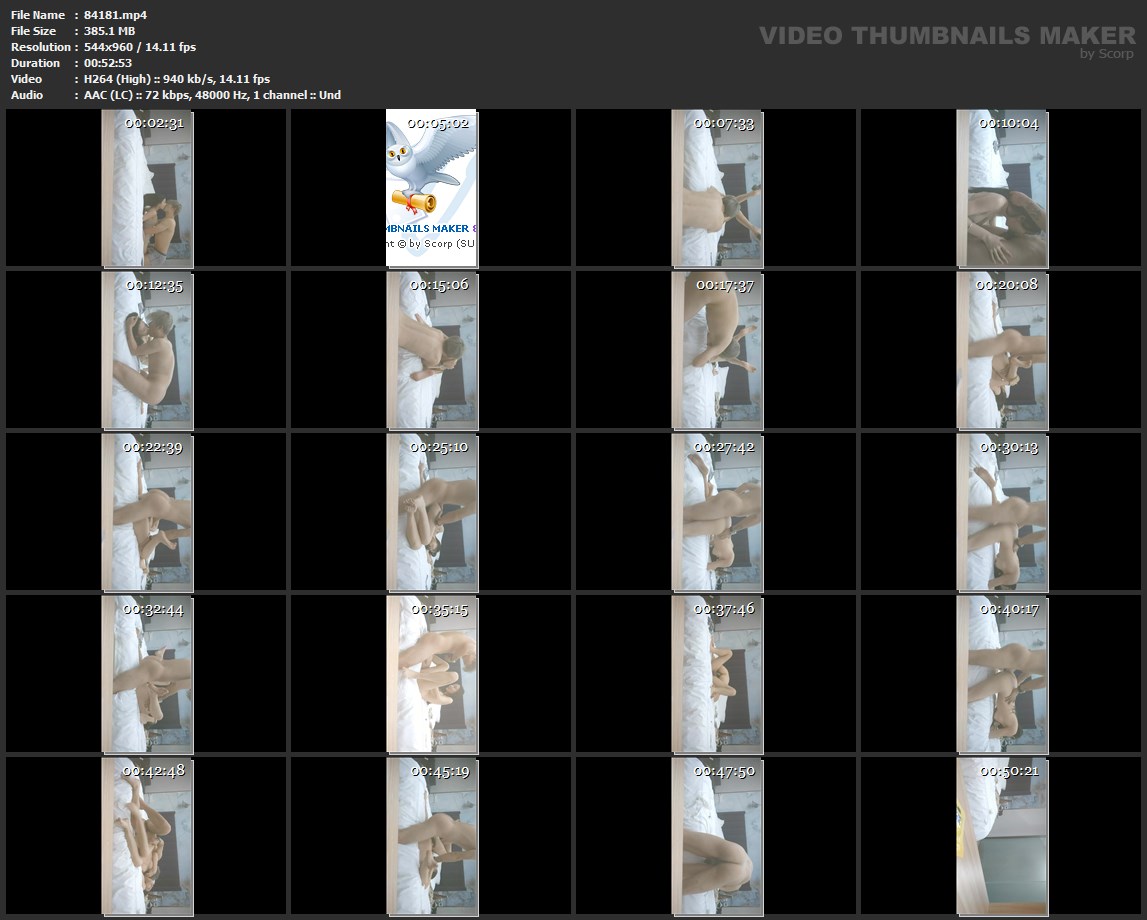
Task: Open the thumbnail marked 00:30:13
Action: pos(1001,512)
